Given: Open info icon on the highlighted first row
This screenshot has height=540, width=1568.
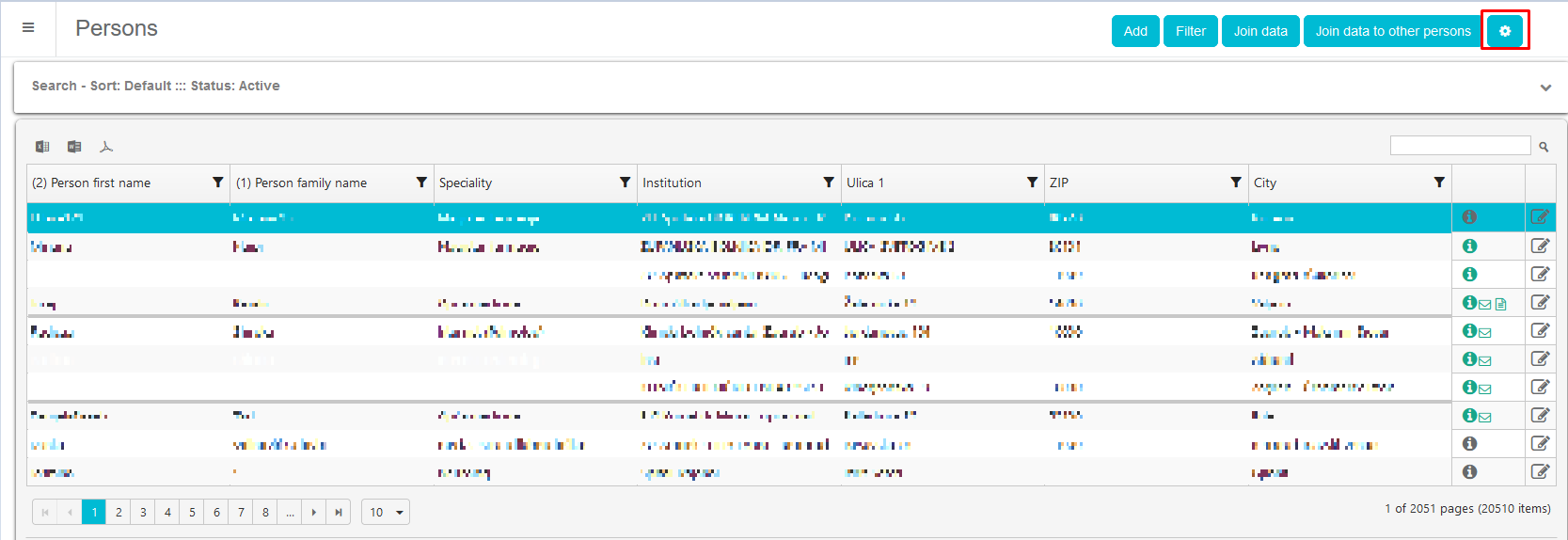Looking at the screenshot, I should (1469, 217).
